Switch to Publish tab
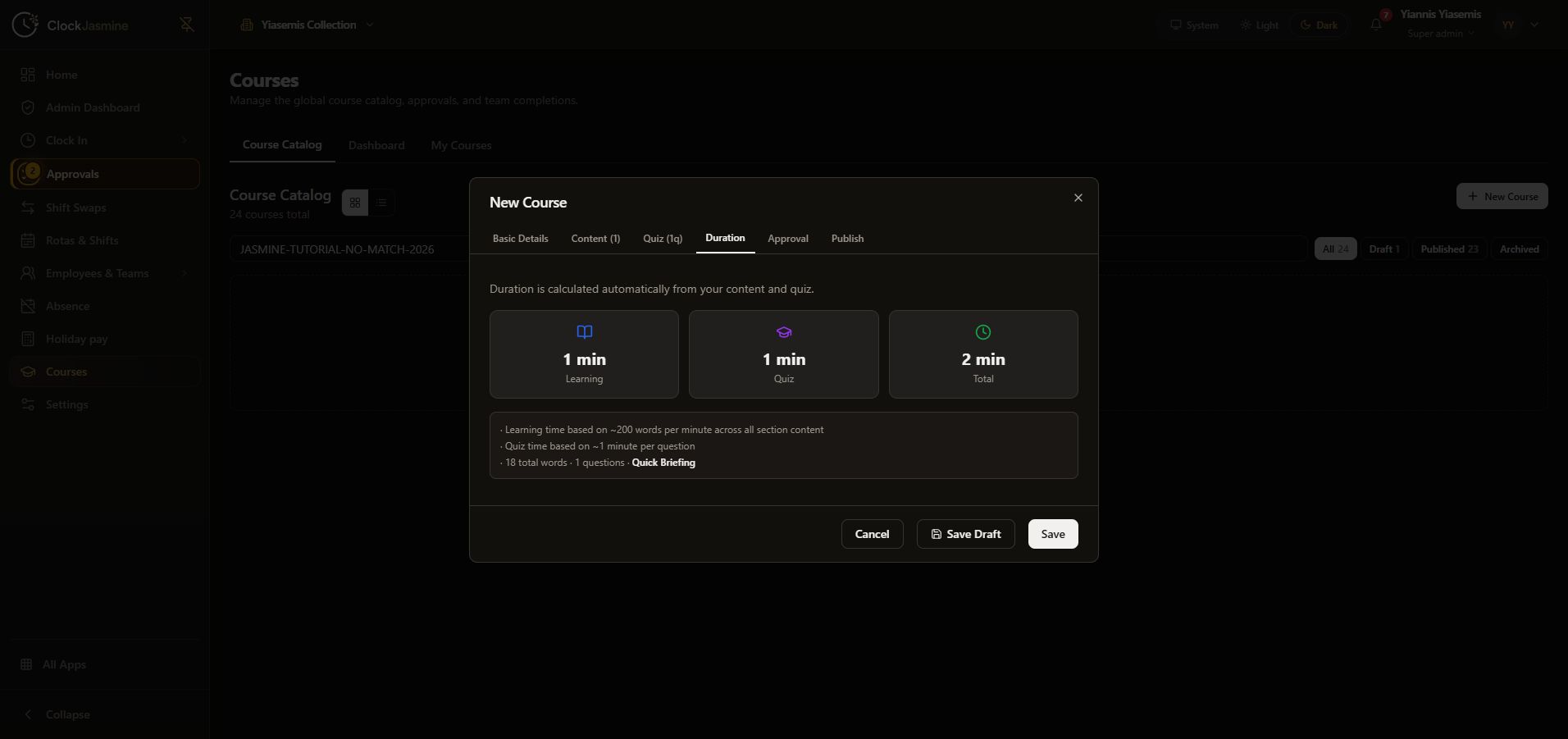Image resolution: width=1568 pixels, height=739 pixels. click(847, 239)
